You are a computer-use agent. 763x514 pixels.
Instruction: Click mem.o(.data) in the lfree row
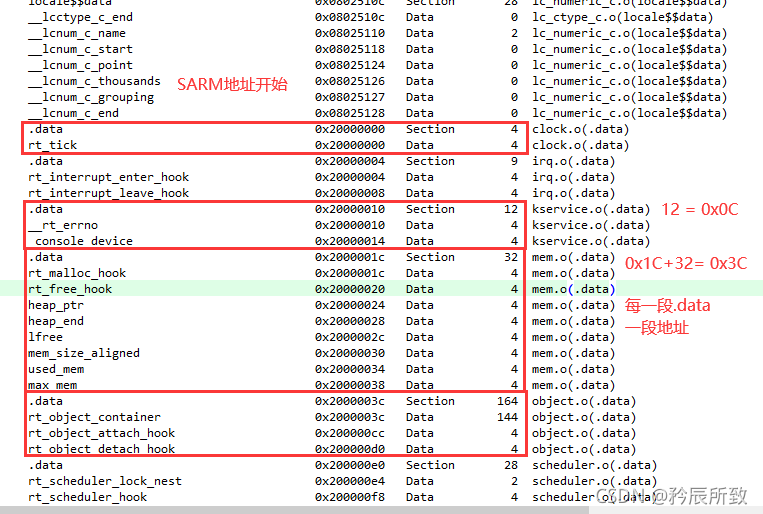tap(574, 337)
